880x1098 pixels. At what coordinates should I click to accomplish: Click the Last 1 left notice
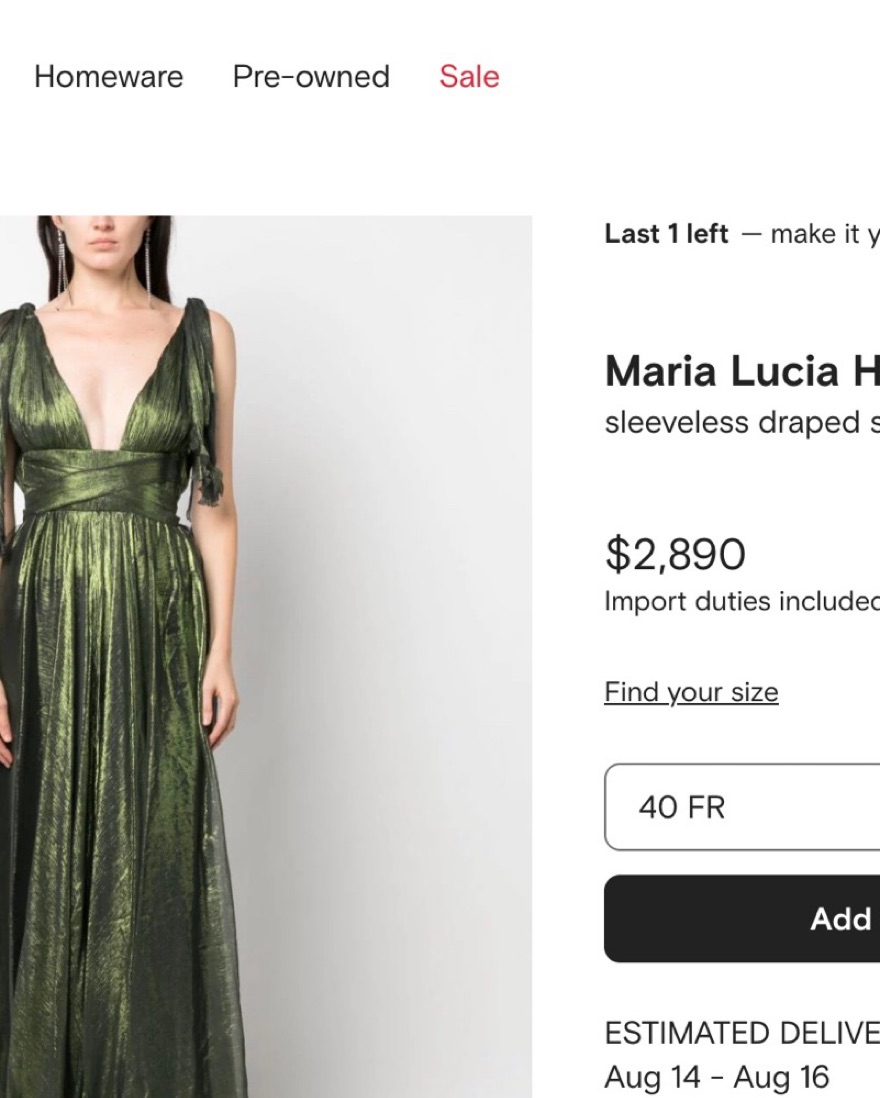point(666,234)
